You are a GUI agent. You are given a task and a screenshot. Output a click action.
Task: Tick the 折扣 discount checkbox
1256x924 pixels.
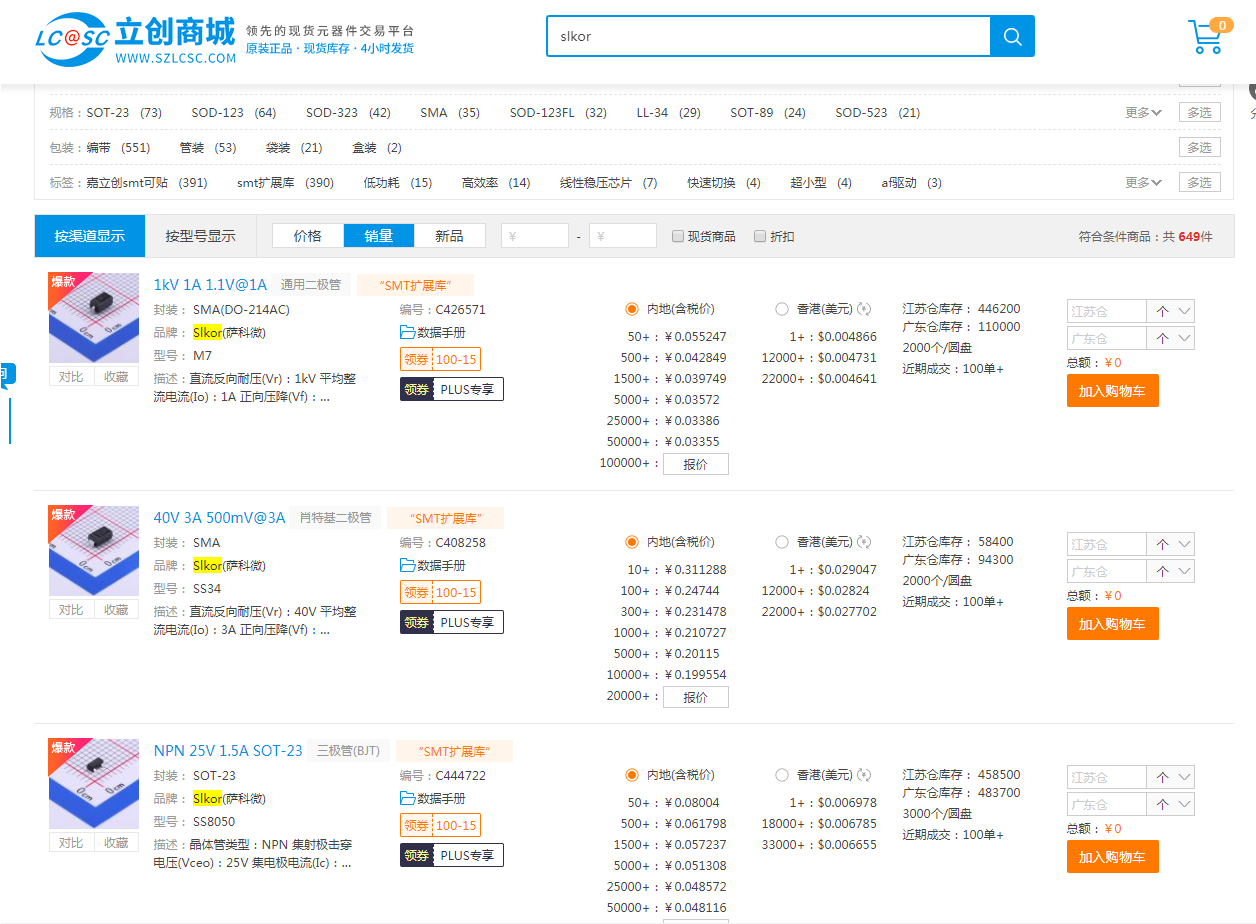pyautogui.click(x=760, y=237)
